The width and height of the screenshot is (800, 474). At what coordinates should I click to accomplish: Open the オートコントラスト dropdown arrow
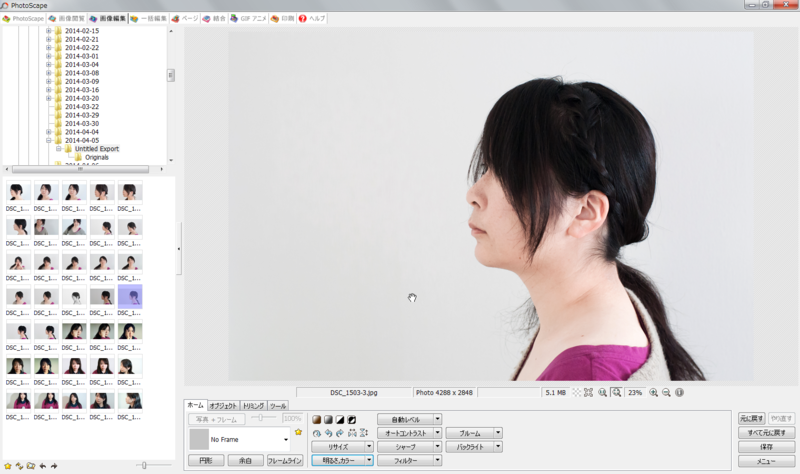point(437,433)
